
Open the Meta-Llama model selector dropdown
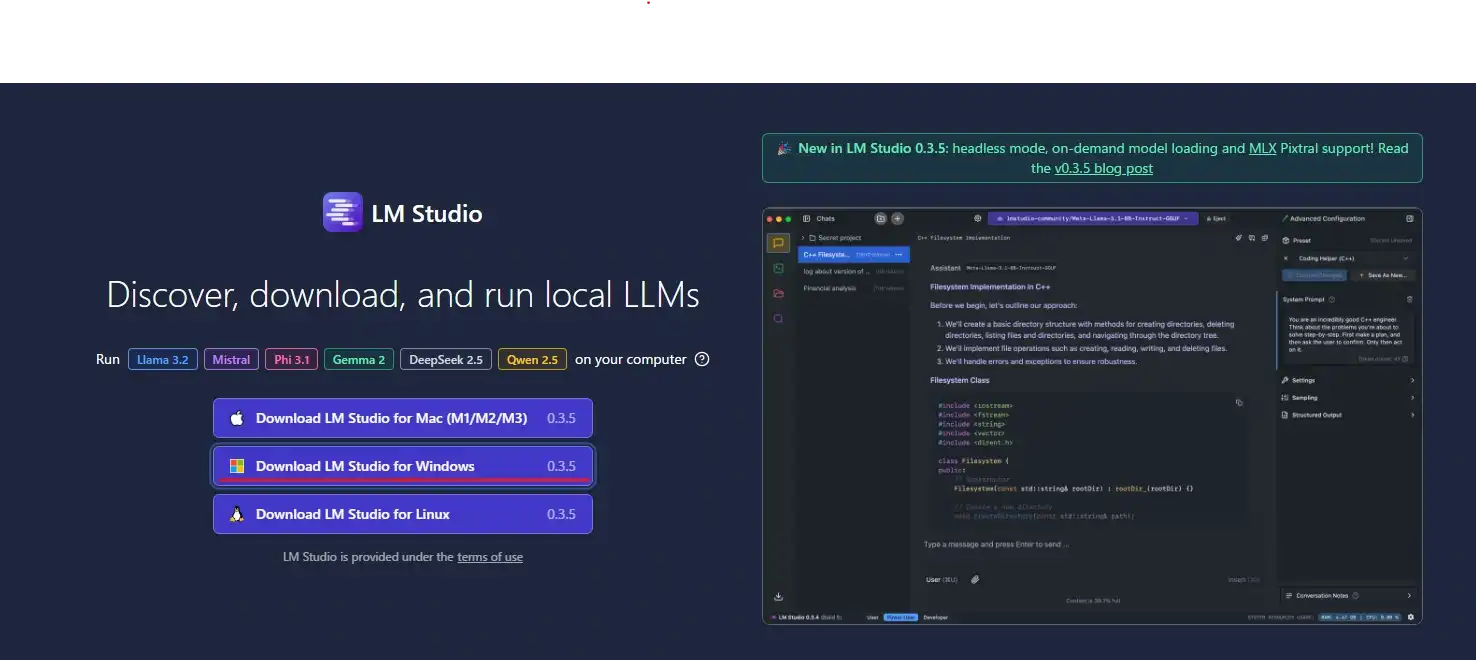[1092, 218]
